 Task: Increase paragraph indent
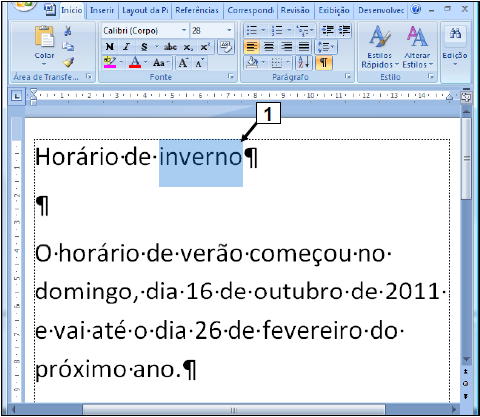point(344,31)
